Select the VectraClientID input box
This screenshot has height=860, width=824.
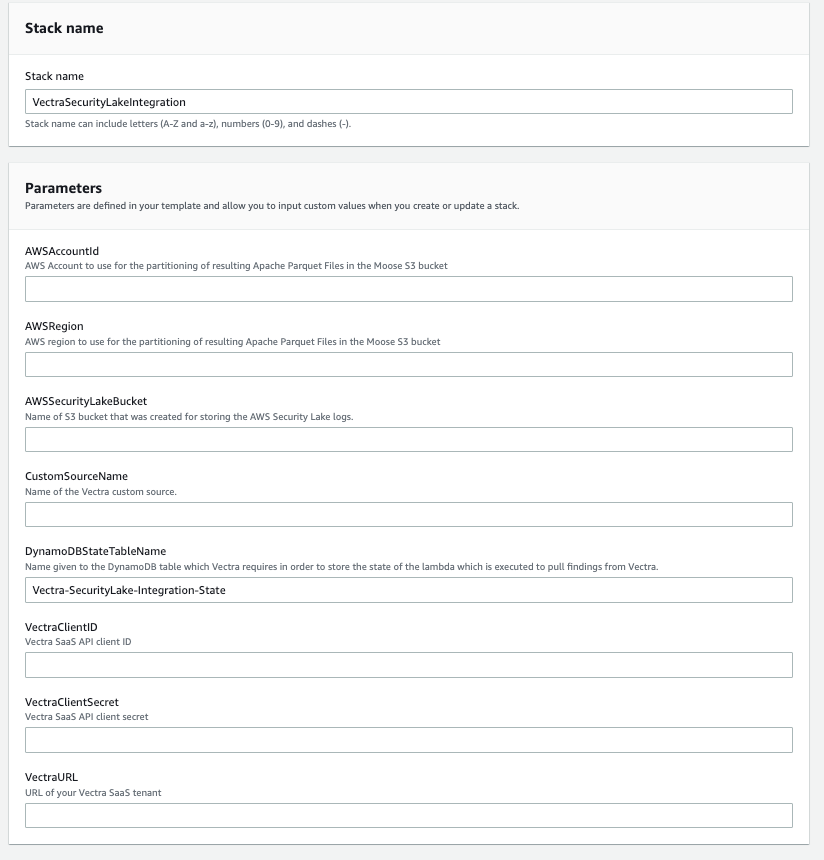point(408,665)
